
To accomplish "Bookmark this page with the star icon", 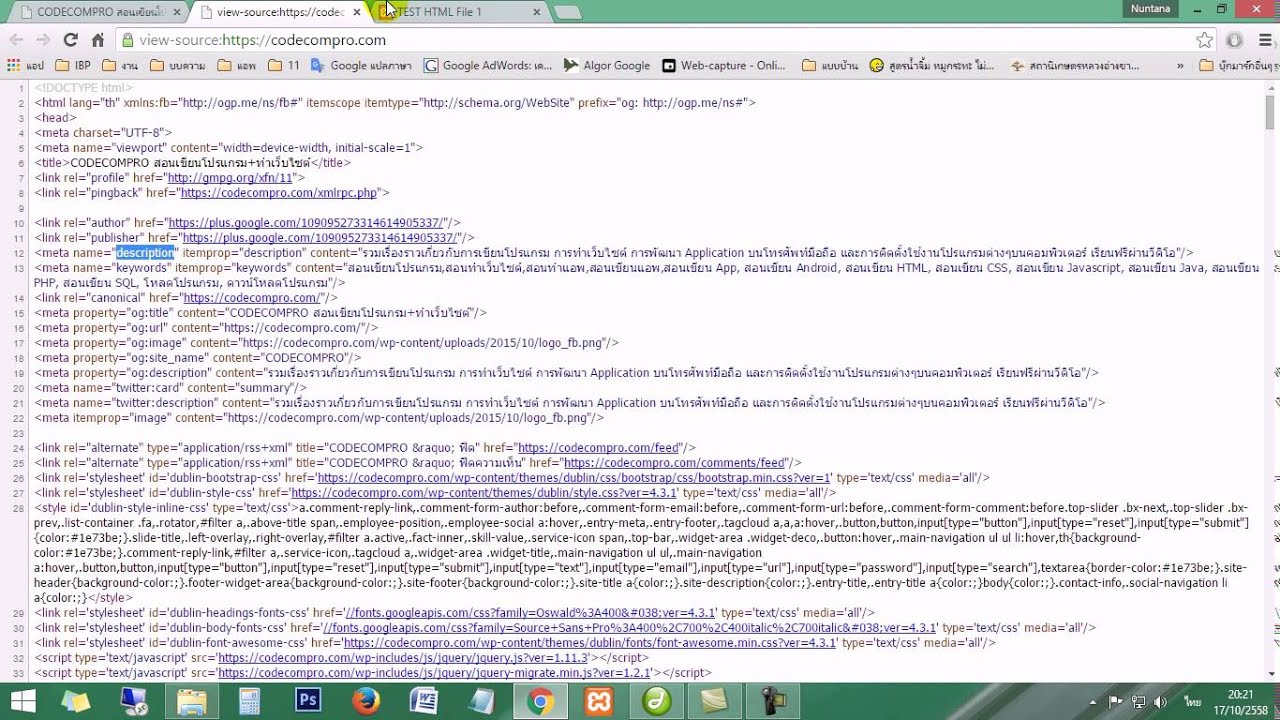I will 1205,40.
